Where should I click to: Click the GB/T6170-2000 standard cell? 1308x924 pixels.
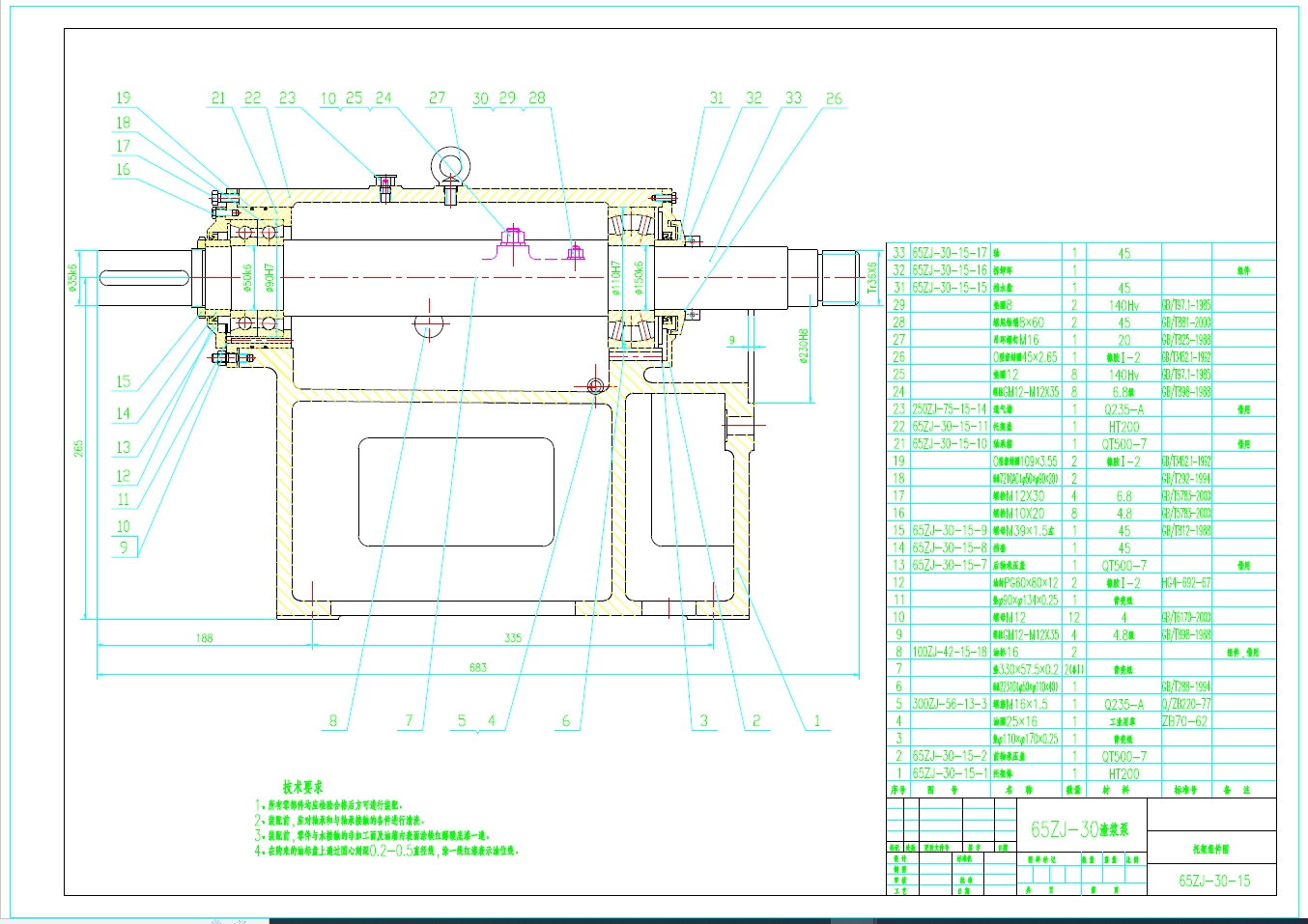tap(1186, 617)
